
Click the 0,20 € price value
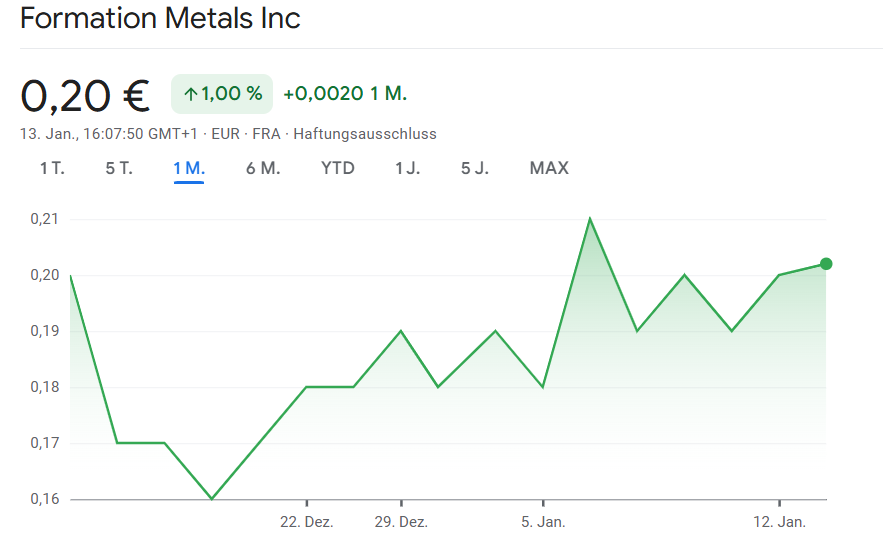click(x=85, y=95)
